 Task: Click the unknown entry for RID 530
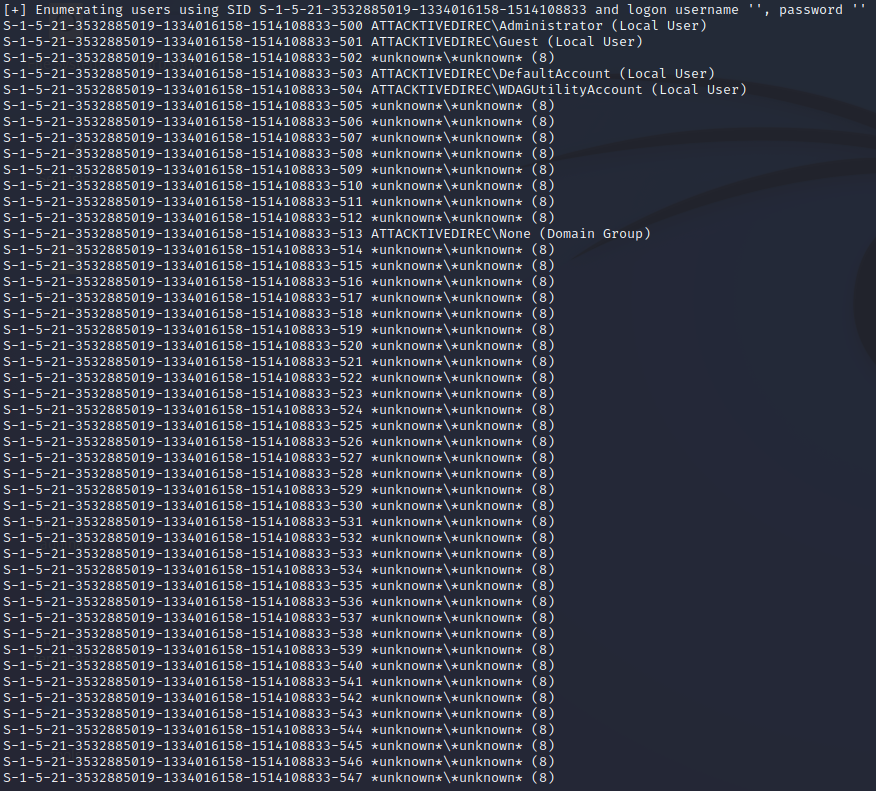click(462, 505)
